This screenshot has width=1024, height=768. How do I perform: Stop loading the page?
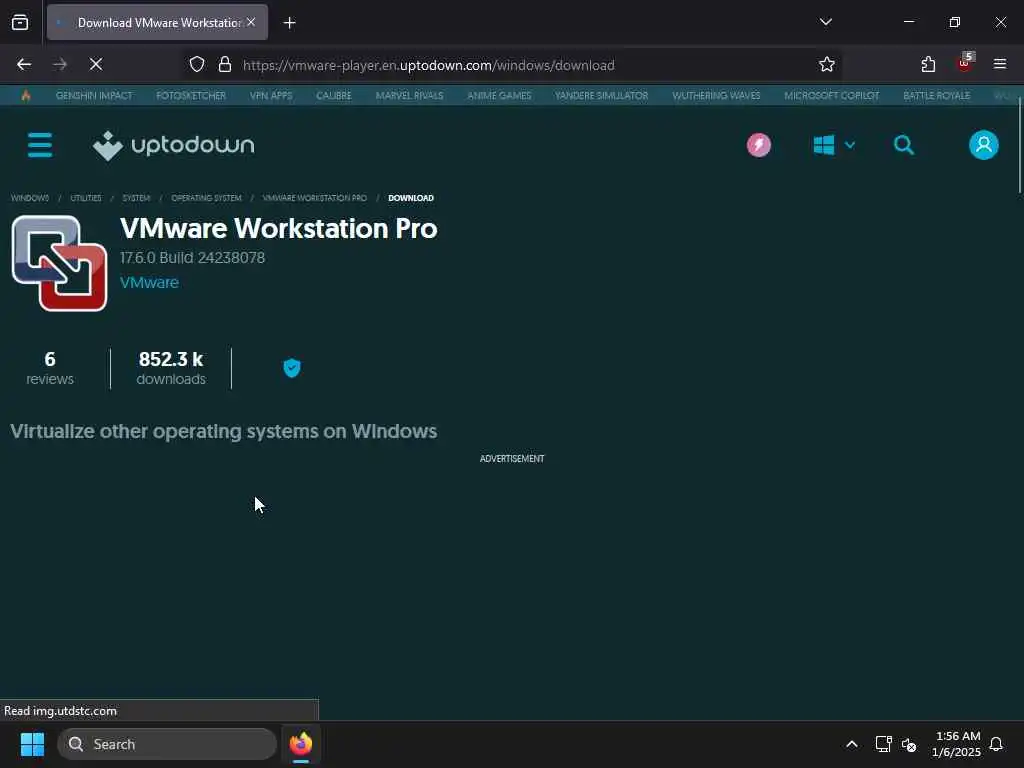point(95,65)
